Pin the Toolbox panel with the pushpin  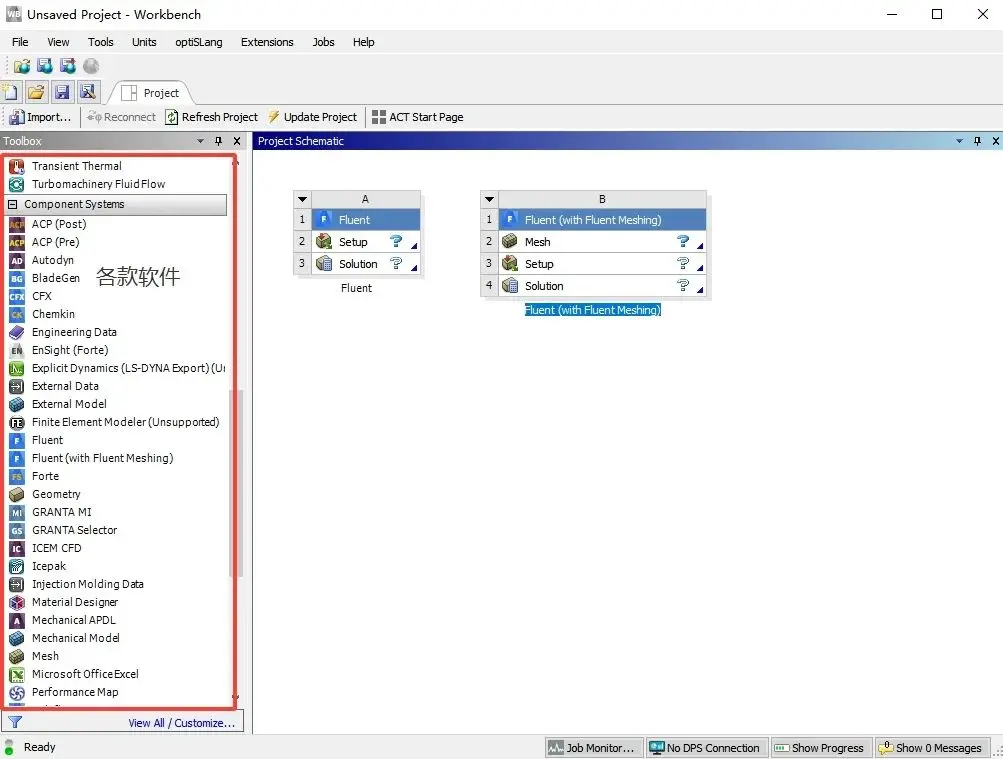point(219,141)
